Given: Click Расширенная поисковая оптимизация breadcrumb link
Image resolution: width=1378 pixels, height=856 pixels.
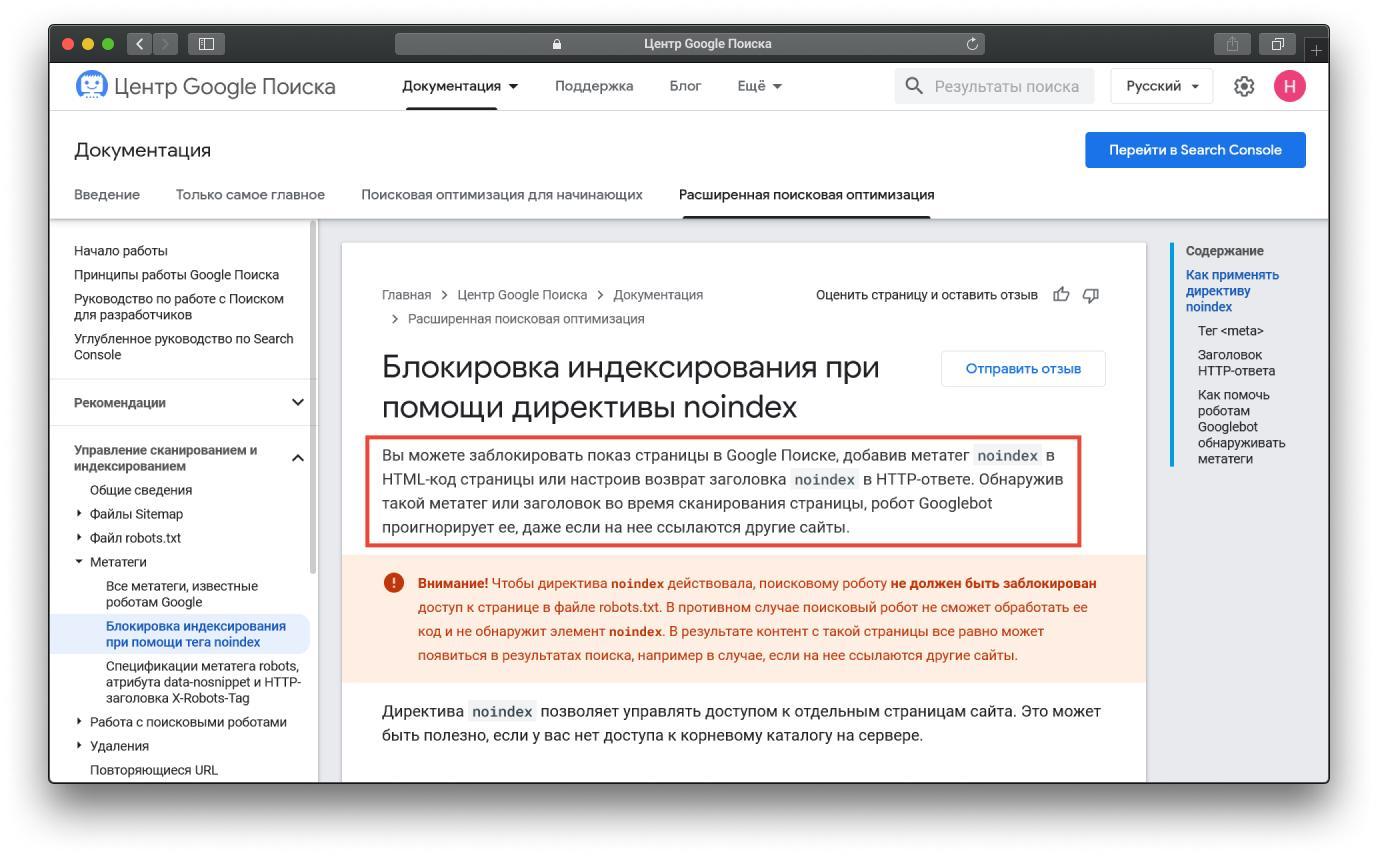Looking at the screenshot, I should pyautogui.click(x=526, y=318).
